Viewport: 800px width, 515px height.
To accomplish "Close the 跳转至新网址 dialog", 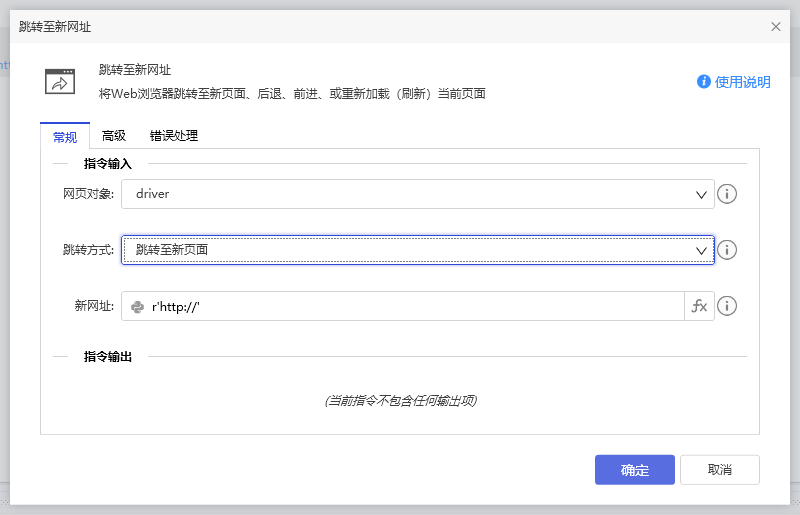I will coord(776,26).
